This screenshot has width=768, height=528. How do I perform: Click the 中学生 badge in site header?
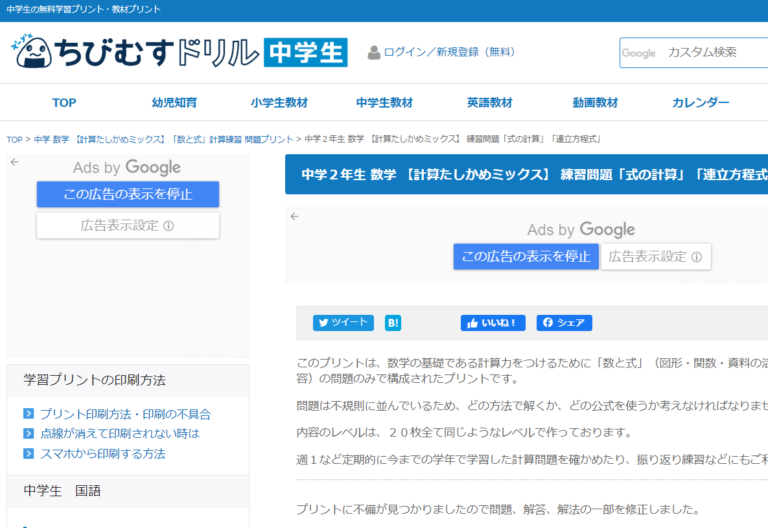tap(306, 52)
